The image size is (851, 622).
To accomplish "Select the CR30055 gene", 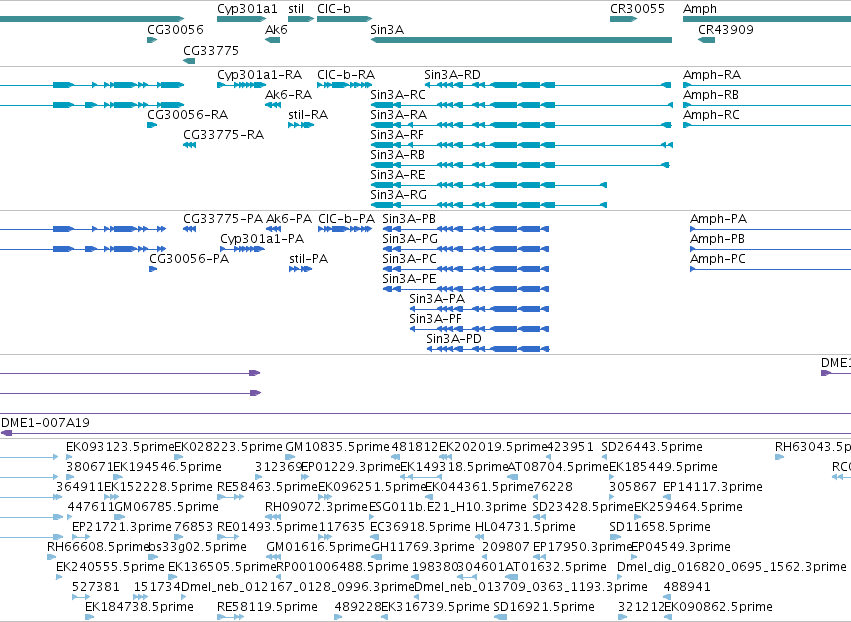I will [624, 19].
